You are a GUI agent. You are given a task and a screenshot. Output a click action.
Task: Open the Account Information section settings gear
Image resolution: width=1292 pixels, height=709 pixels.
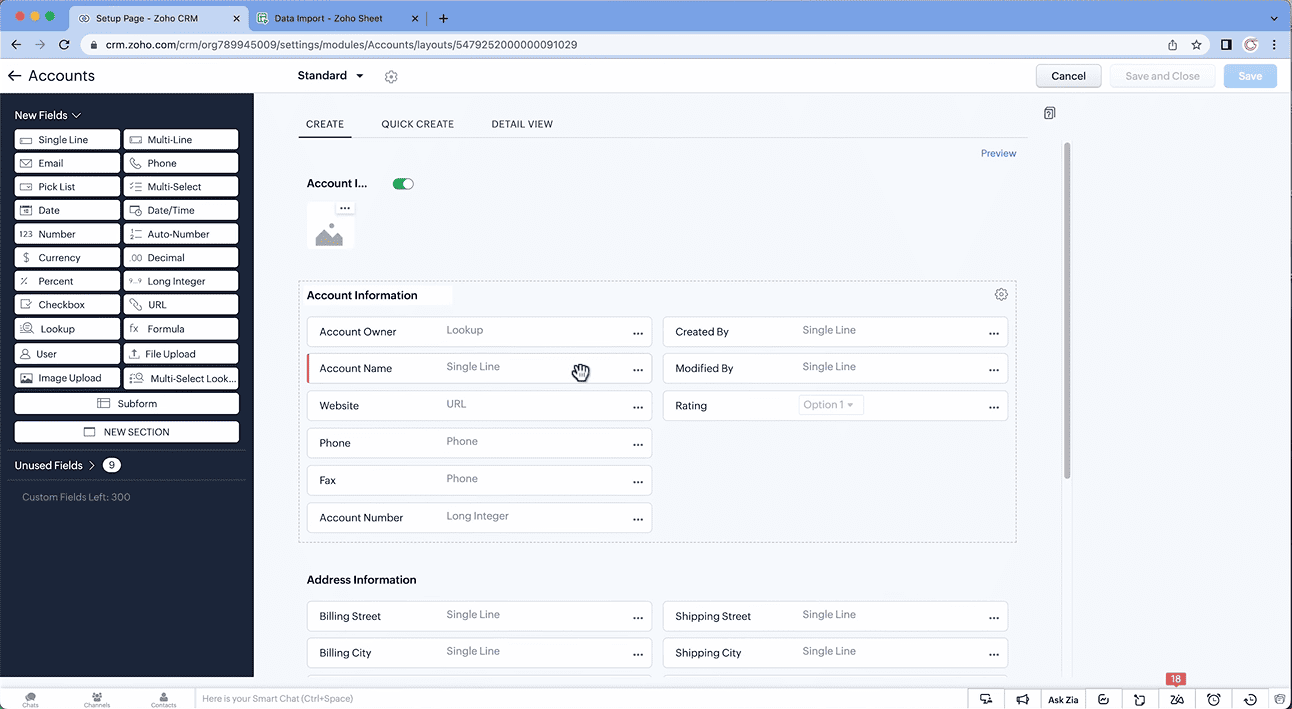click(1001, 295)
